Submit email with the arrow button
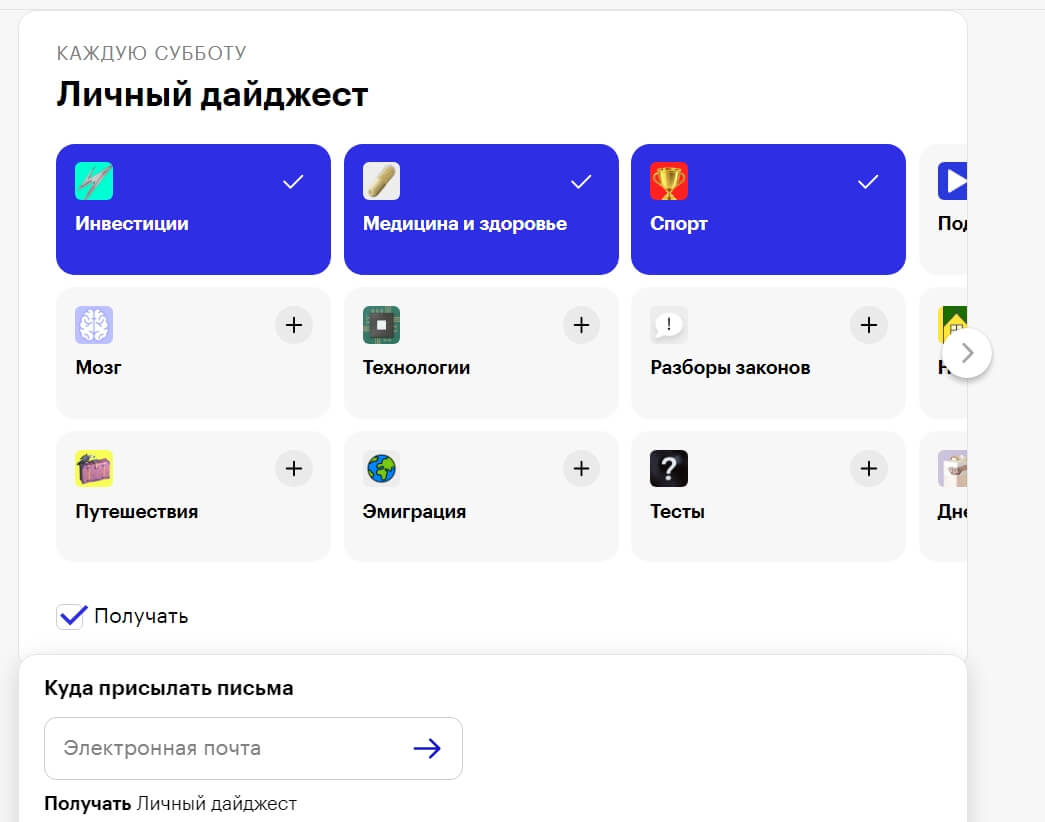1045x822 pixels. pyautogui.click(x=427, y=748)
